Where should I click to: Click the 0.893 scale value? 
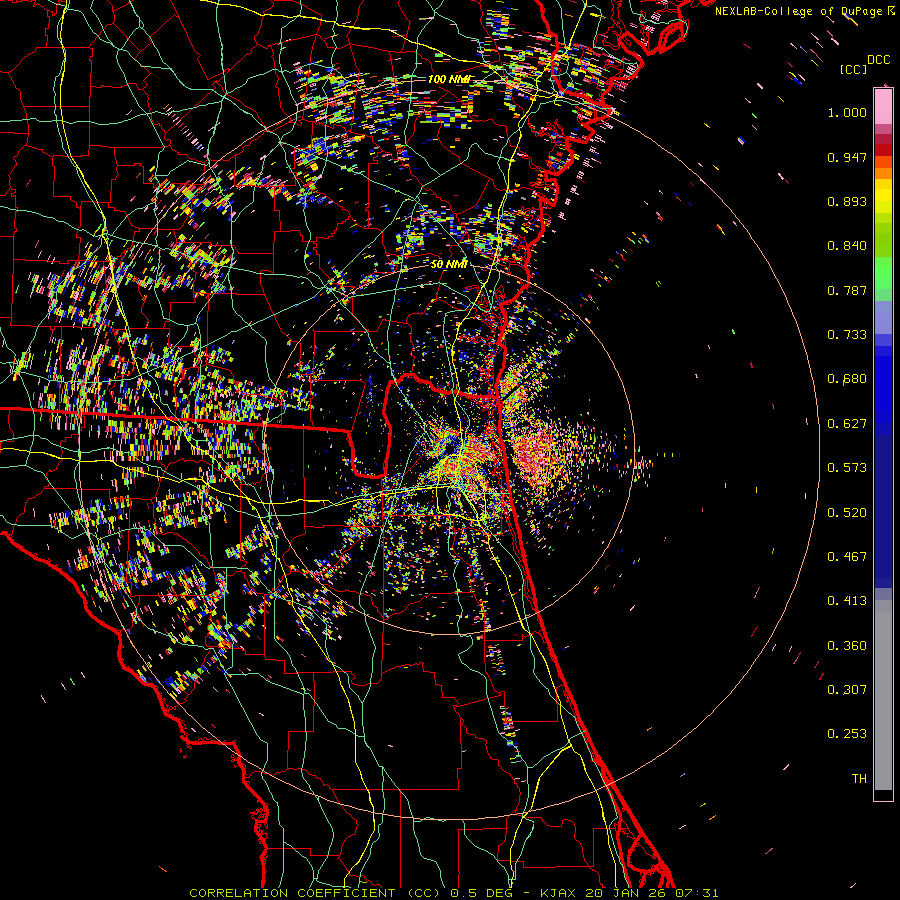847,201
